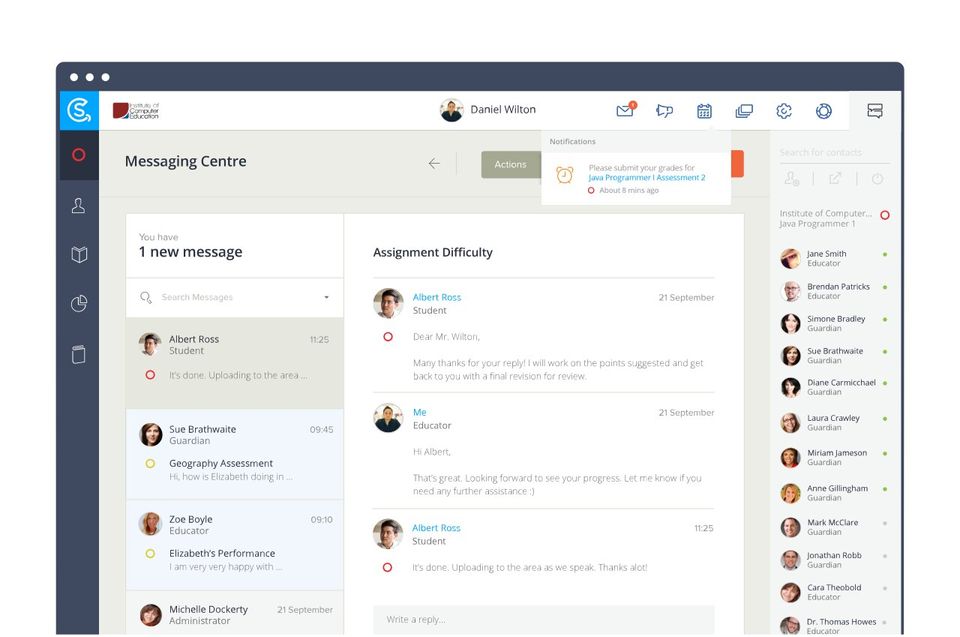The image size is (960, 637).
Task: Select contact Dr. Thomas Howes
Action: [835, 625]
